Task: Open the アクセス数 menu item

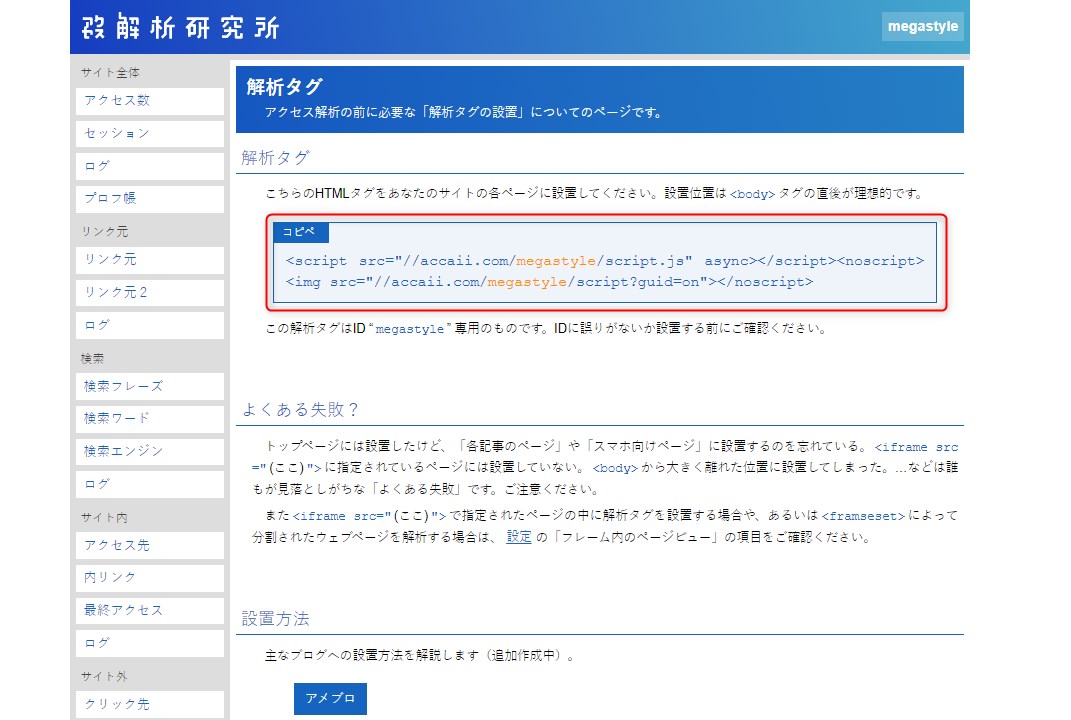Action: 150,100
